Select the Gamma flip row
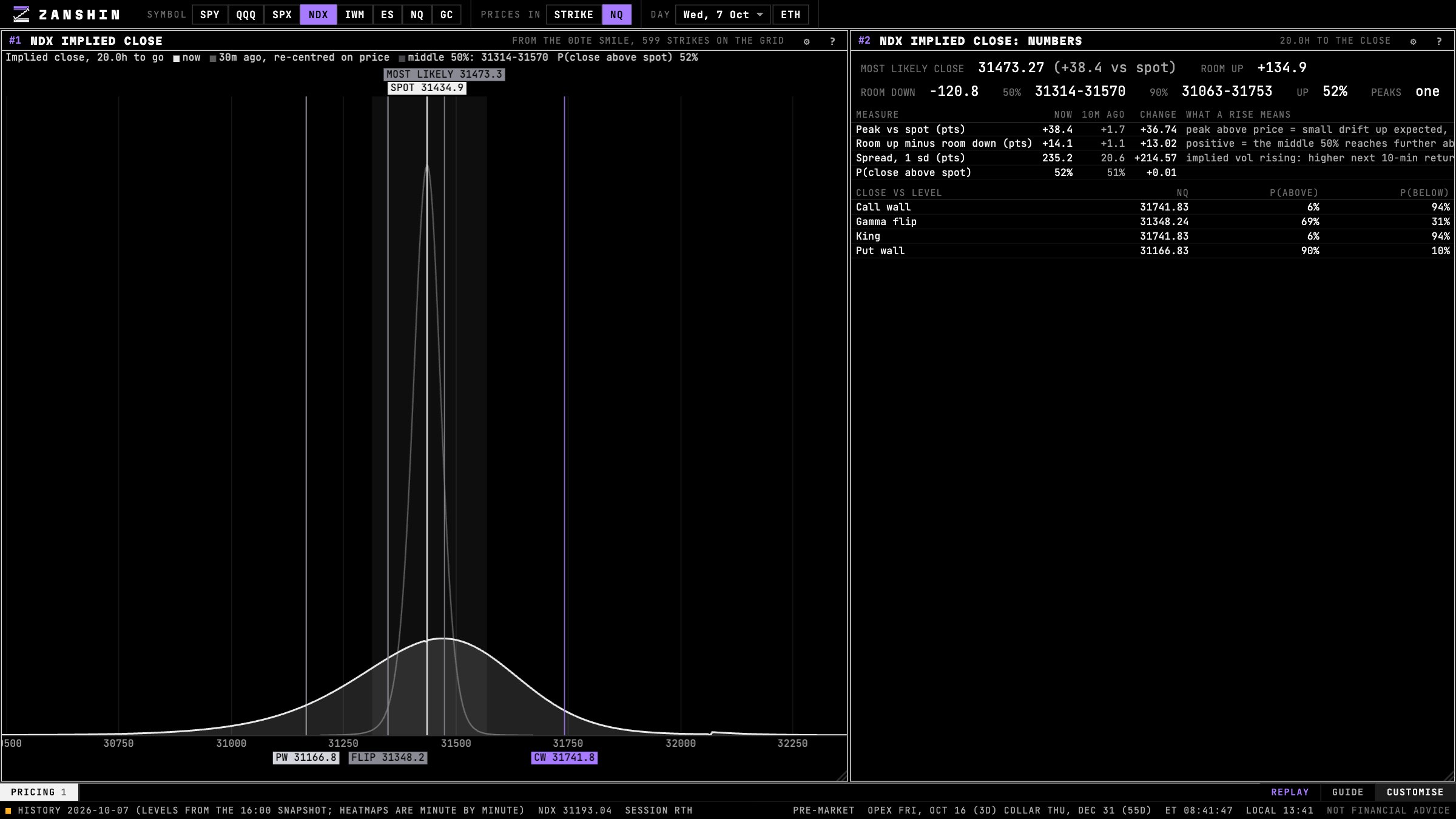 point(1153,222)
